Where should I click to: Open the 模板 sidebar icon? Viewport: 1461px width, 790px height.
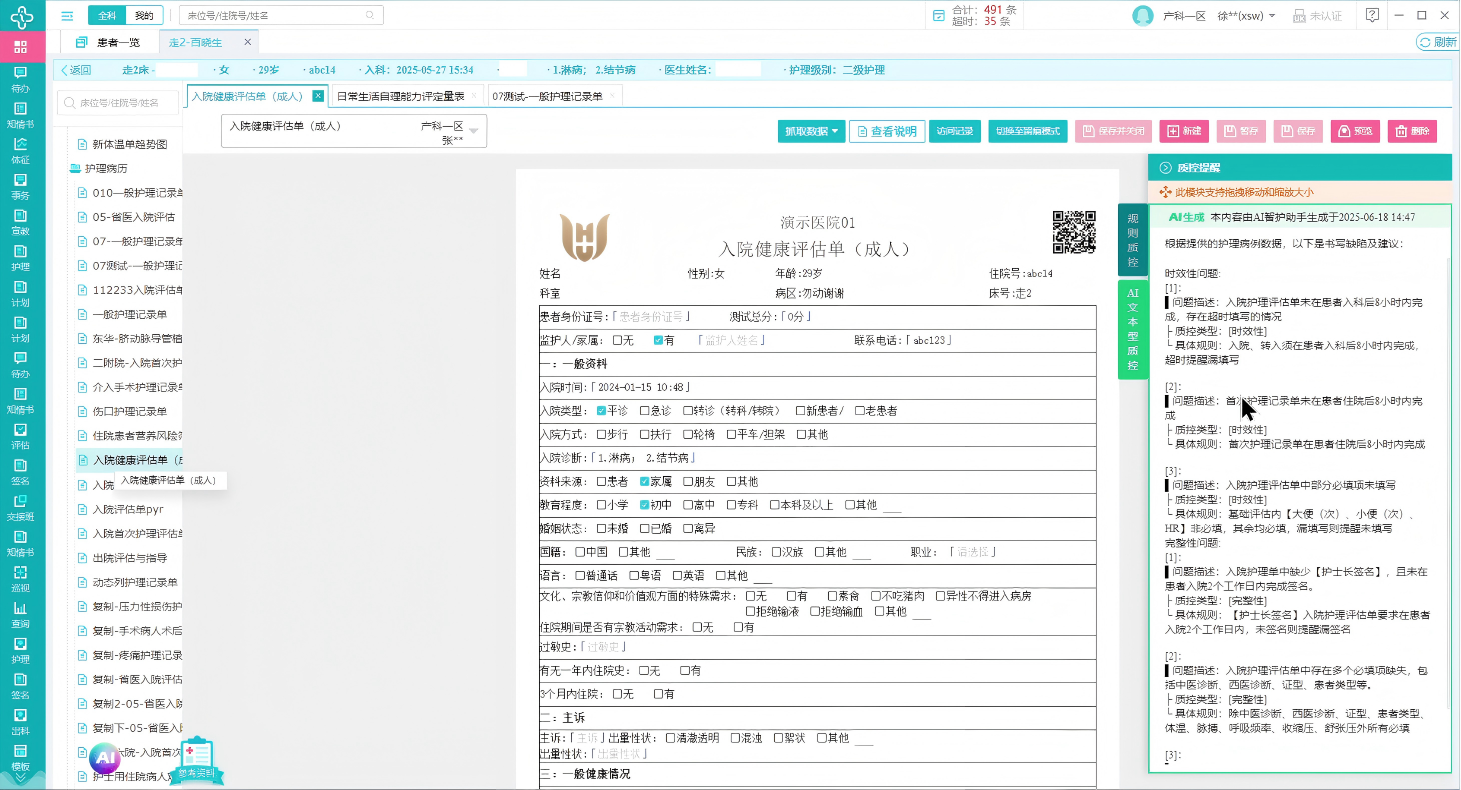click(20, 757)
